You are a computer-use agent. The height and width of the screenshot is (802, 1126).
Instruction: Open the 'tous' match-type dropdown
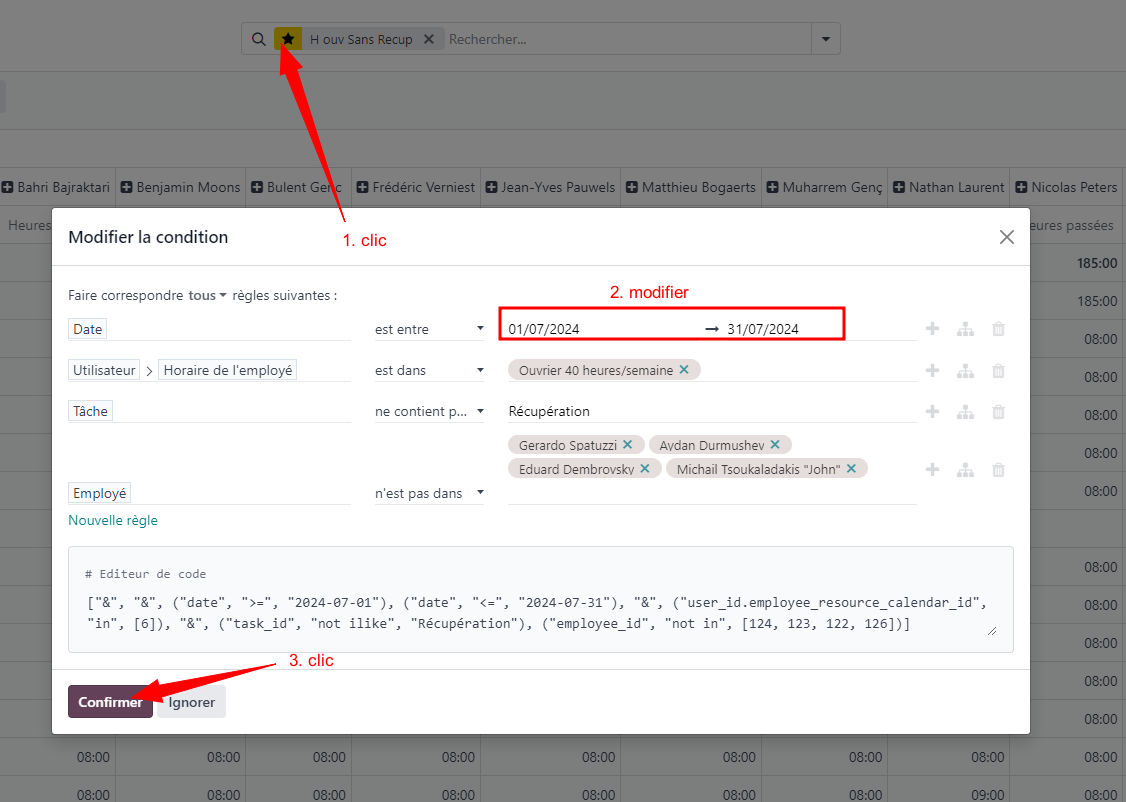click(208, 296)
